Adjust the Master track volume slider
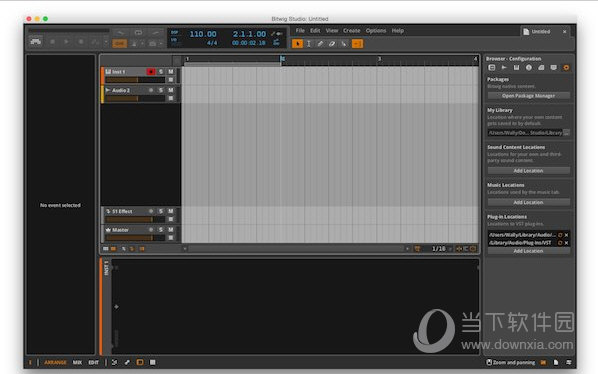 135,238
